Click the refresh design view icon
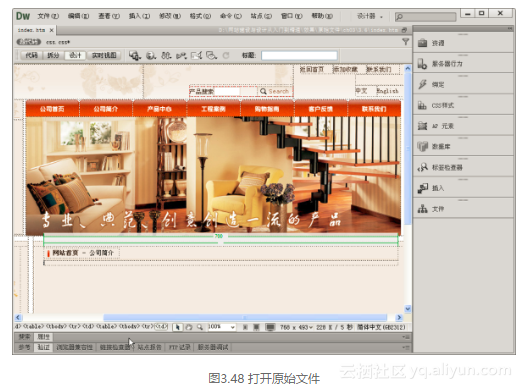 click(x=226, y=55)
